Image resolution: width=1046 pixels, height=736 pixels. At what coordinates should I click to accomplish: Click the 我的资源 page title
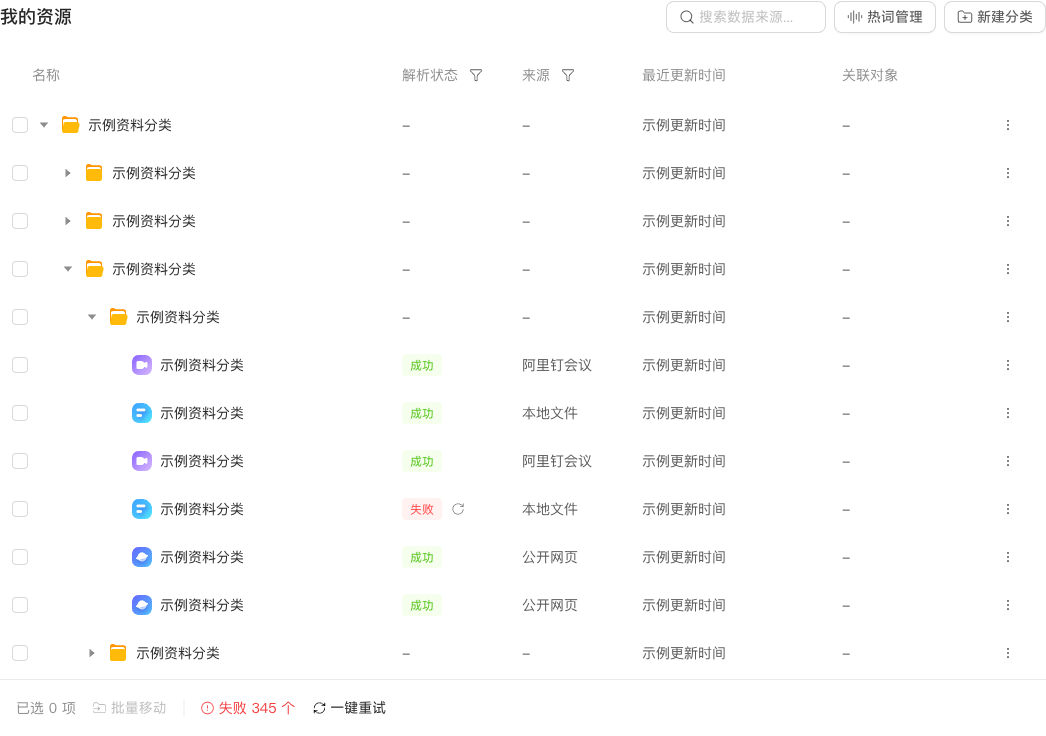tap(36, 17)
